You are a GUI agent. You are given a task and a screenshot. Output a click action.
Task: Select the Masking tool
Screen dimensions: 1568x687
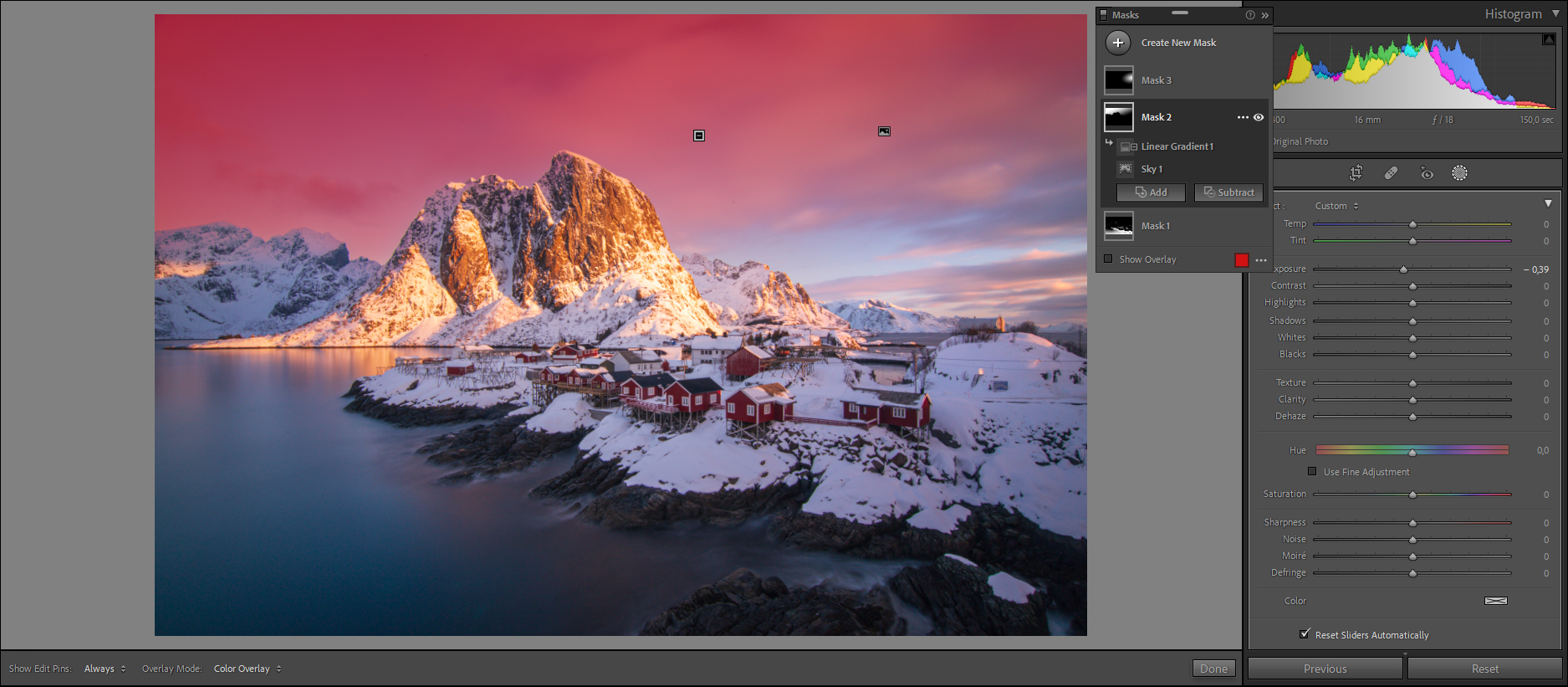pyautogui.click(x=1459, y=172)
